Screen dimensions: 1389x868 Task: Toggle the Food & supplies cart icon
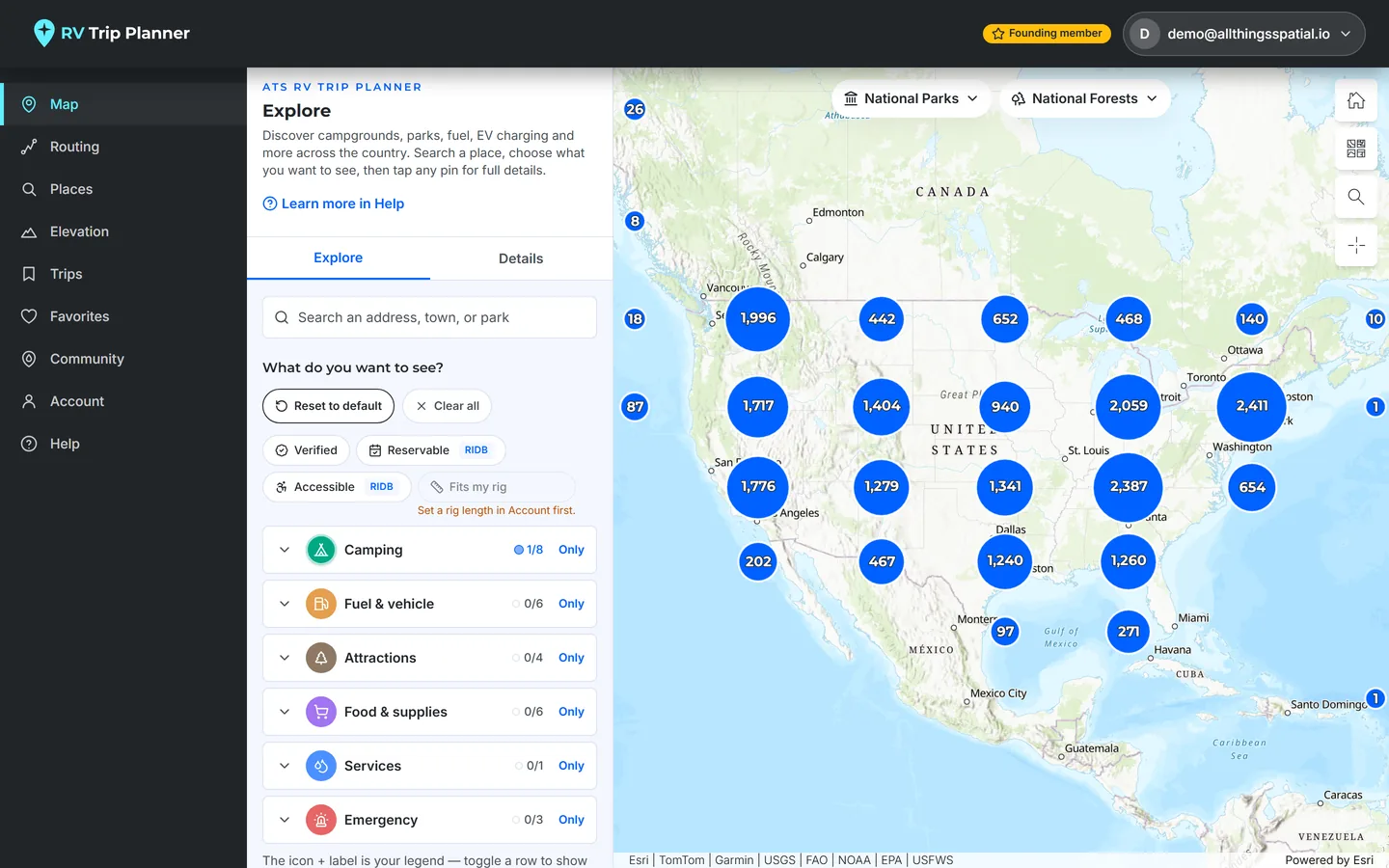[321, 712]
